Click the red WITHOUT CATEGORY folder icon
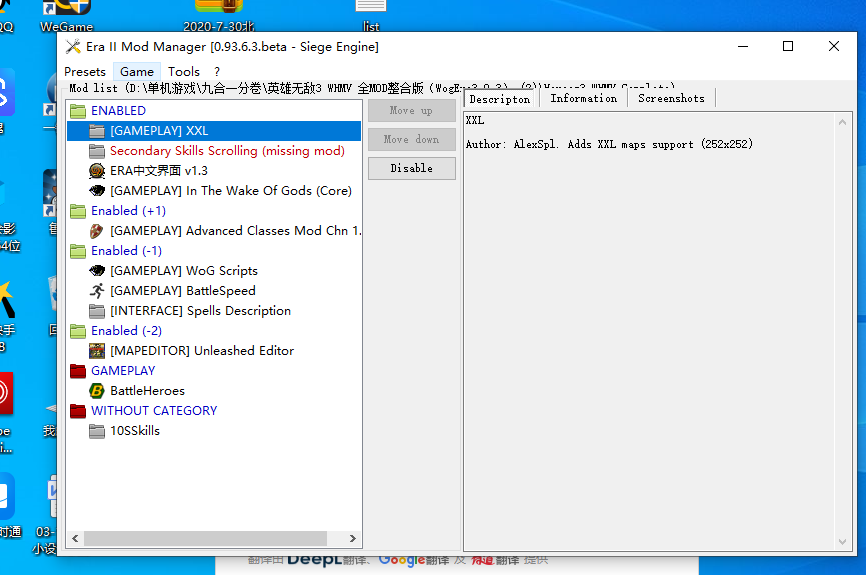The image size is (866, 575). pyautogui.click(x=78, y=411)
